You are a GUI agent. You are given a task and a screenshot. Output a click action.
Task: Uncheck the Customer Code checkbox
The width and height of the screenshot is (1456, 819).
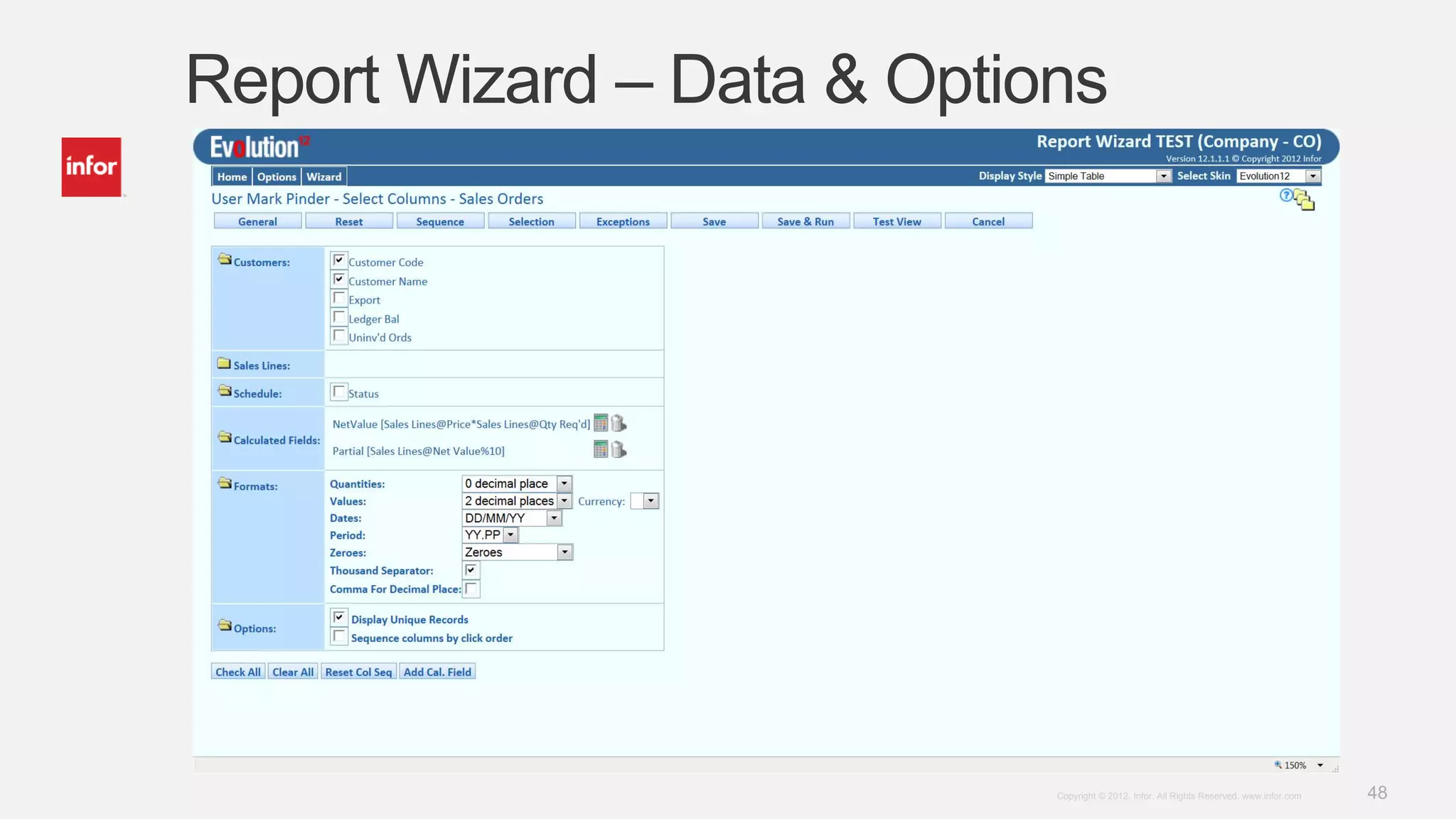coord(339,260)
